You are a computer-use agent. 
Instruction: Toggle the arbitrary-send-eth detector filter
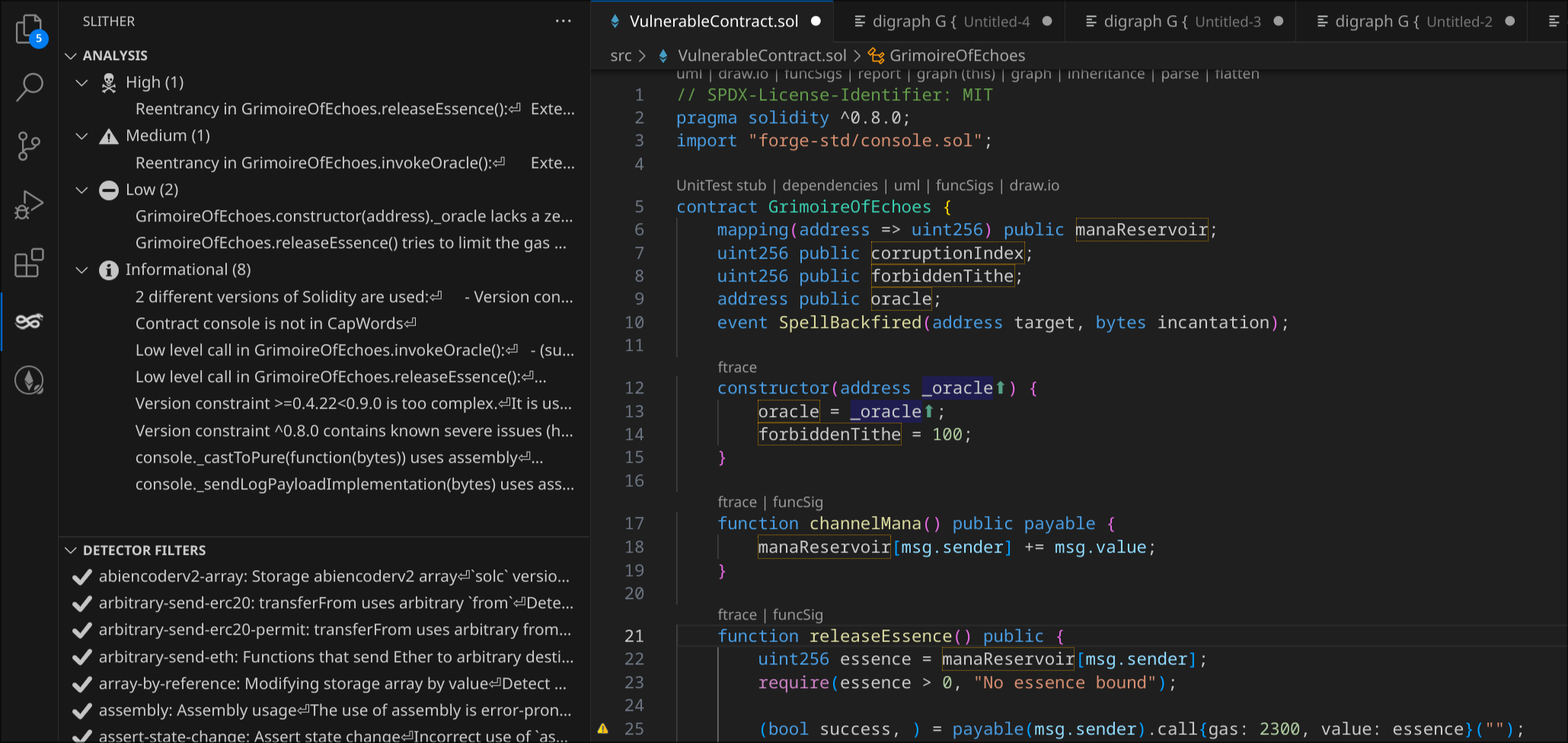point(81,658)
